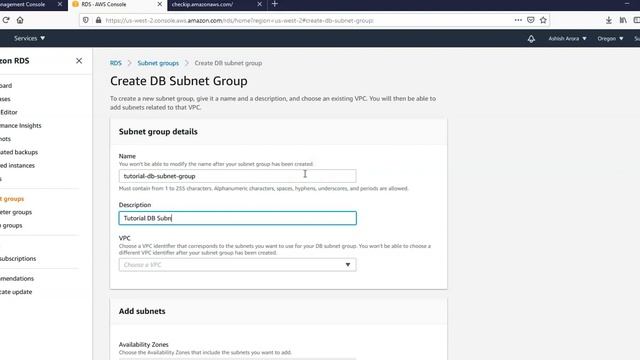Viewport: 640px width, 360px height.
Task: Go to the browser home icon
Action: pos(20,20)
